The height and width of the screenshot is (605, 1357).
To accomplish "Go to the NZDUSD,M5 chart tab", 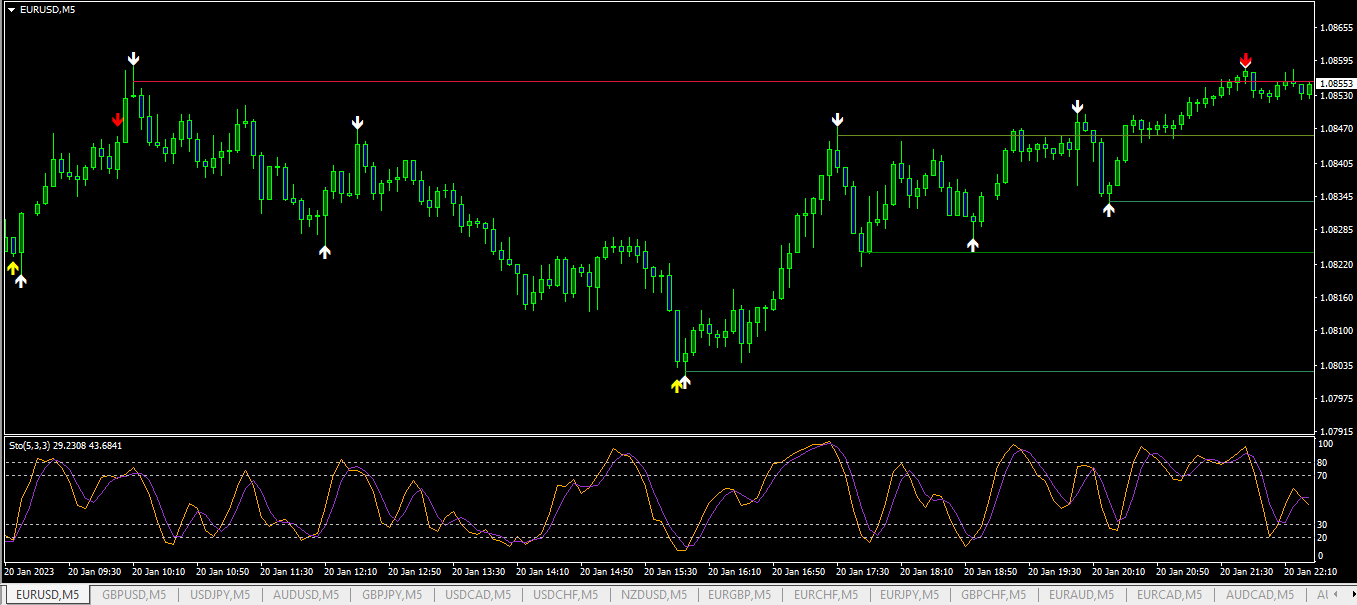I will click(x=653, y=595).
